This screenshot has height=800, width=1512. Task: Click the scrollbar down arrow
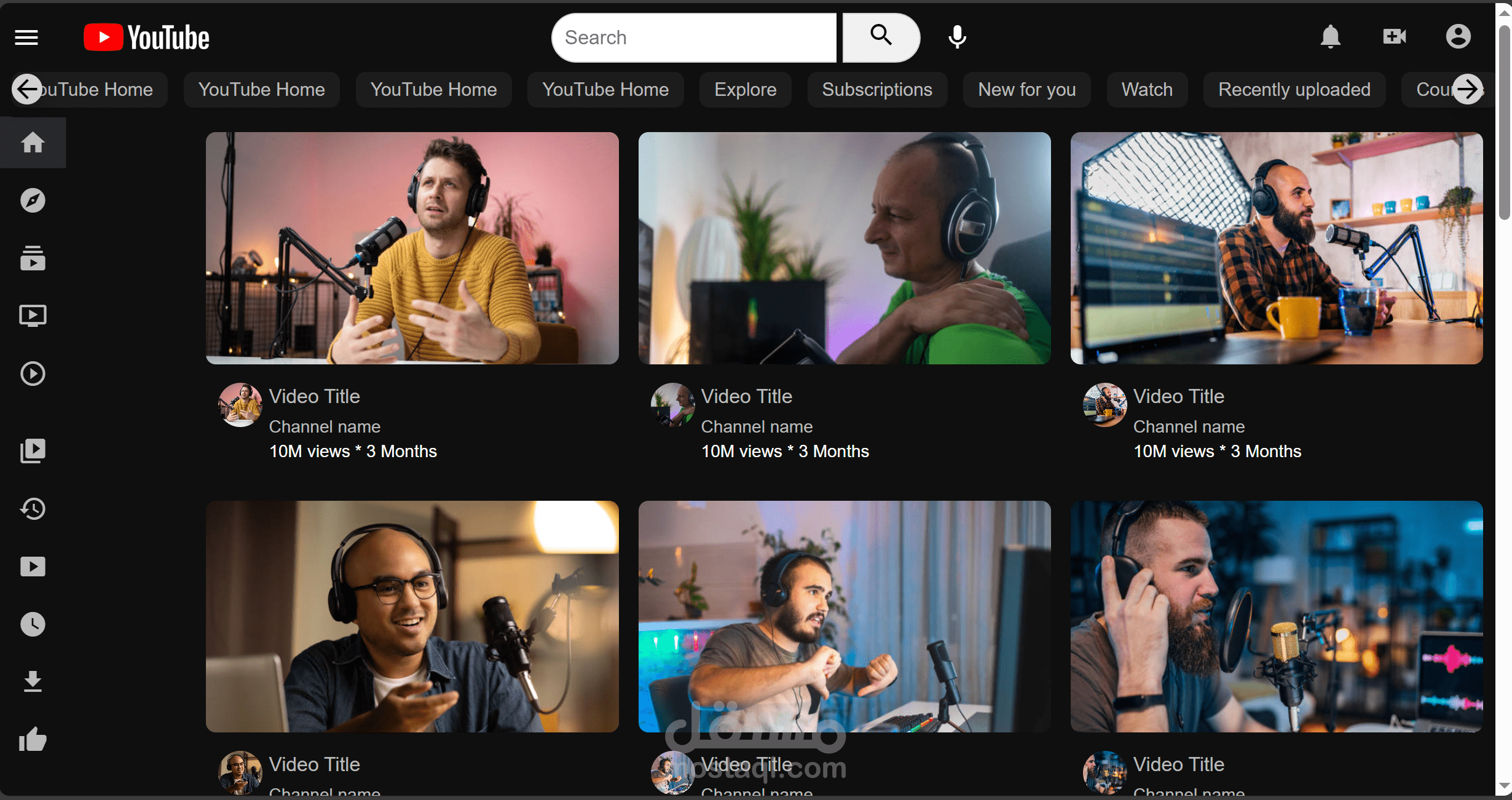(1504, 786)
